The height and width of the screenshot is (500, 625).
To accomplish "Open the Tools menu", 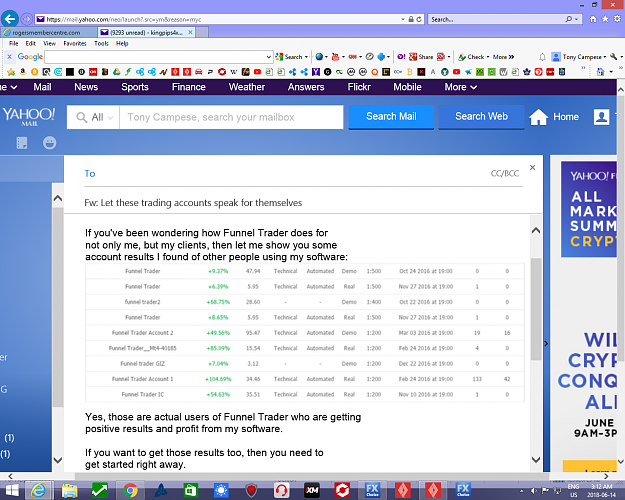I will (101, 43).
